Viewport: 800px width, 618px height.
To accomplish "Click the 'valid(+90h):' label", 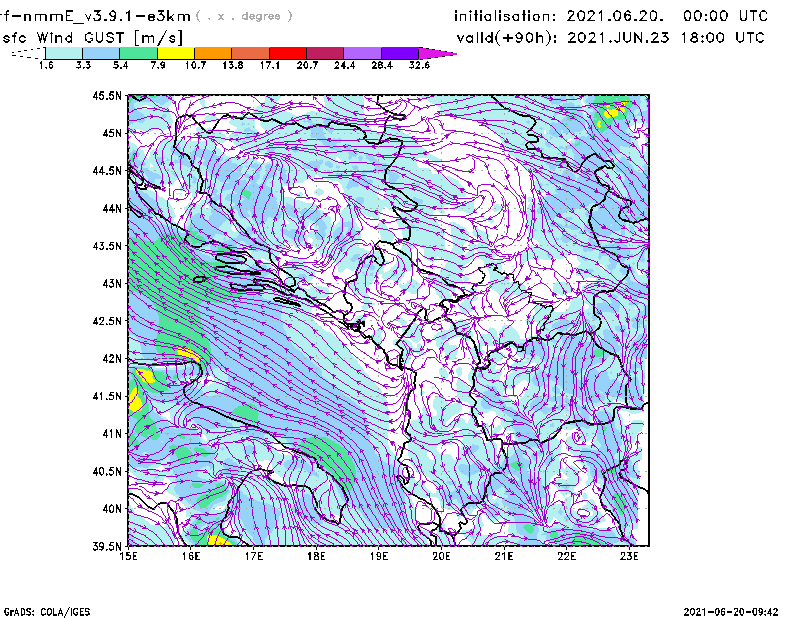I will click(507, 38).
